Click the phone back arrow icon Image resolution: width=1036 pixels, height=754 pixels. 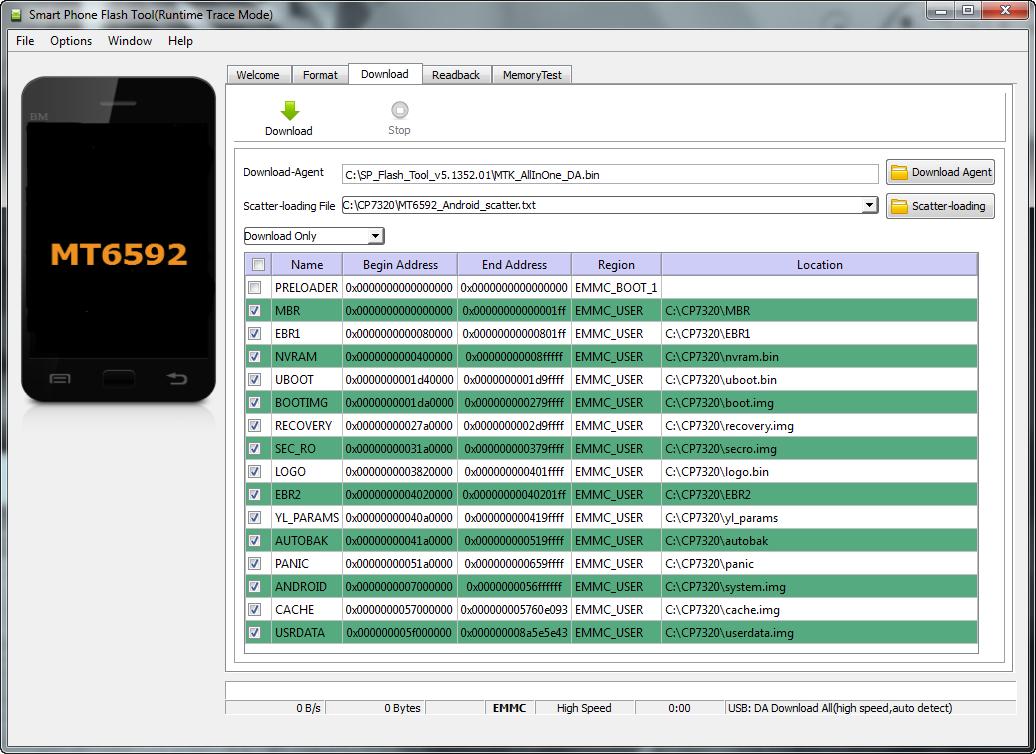pos(176,378)
